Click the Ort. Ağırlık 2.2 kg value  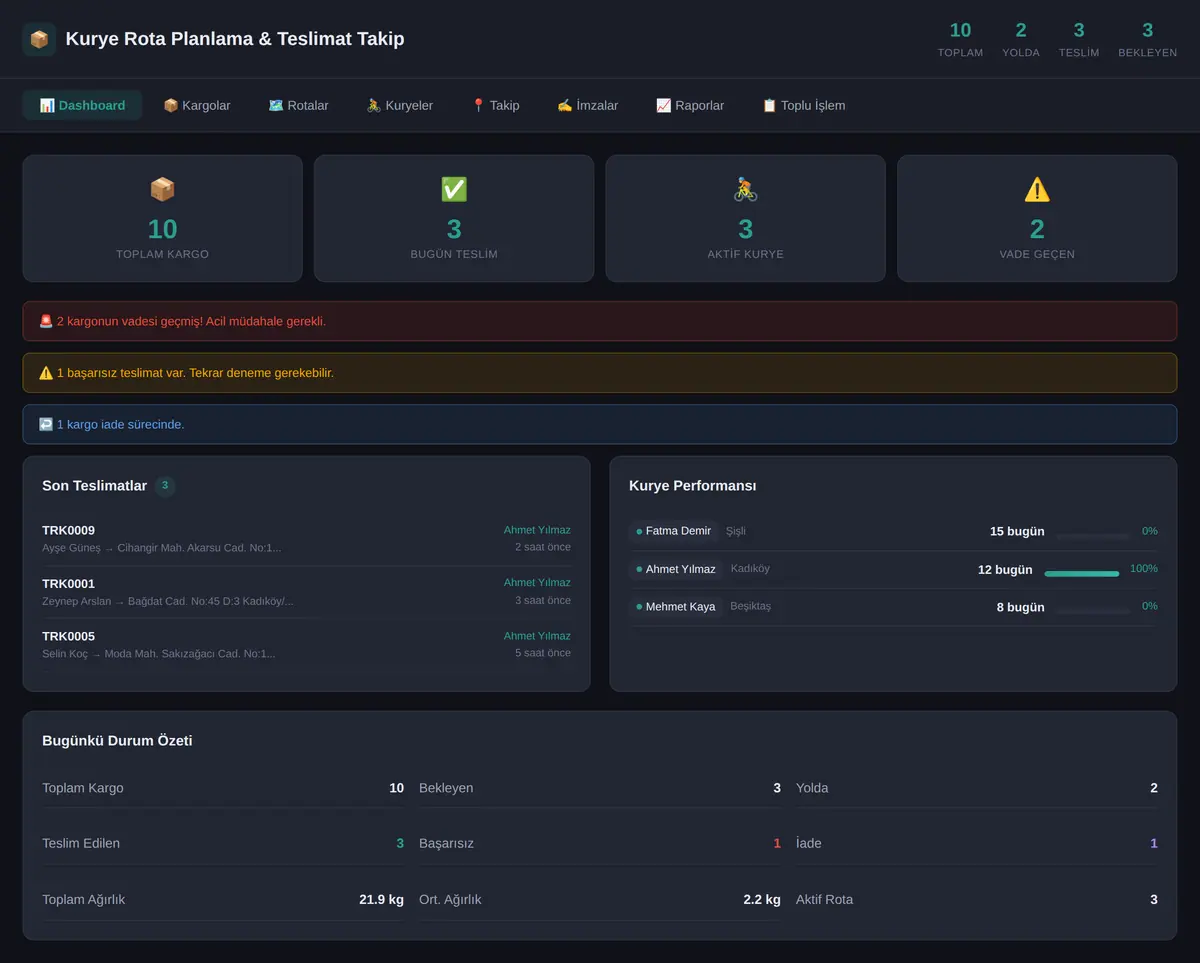(762, 899)
